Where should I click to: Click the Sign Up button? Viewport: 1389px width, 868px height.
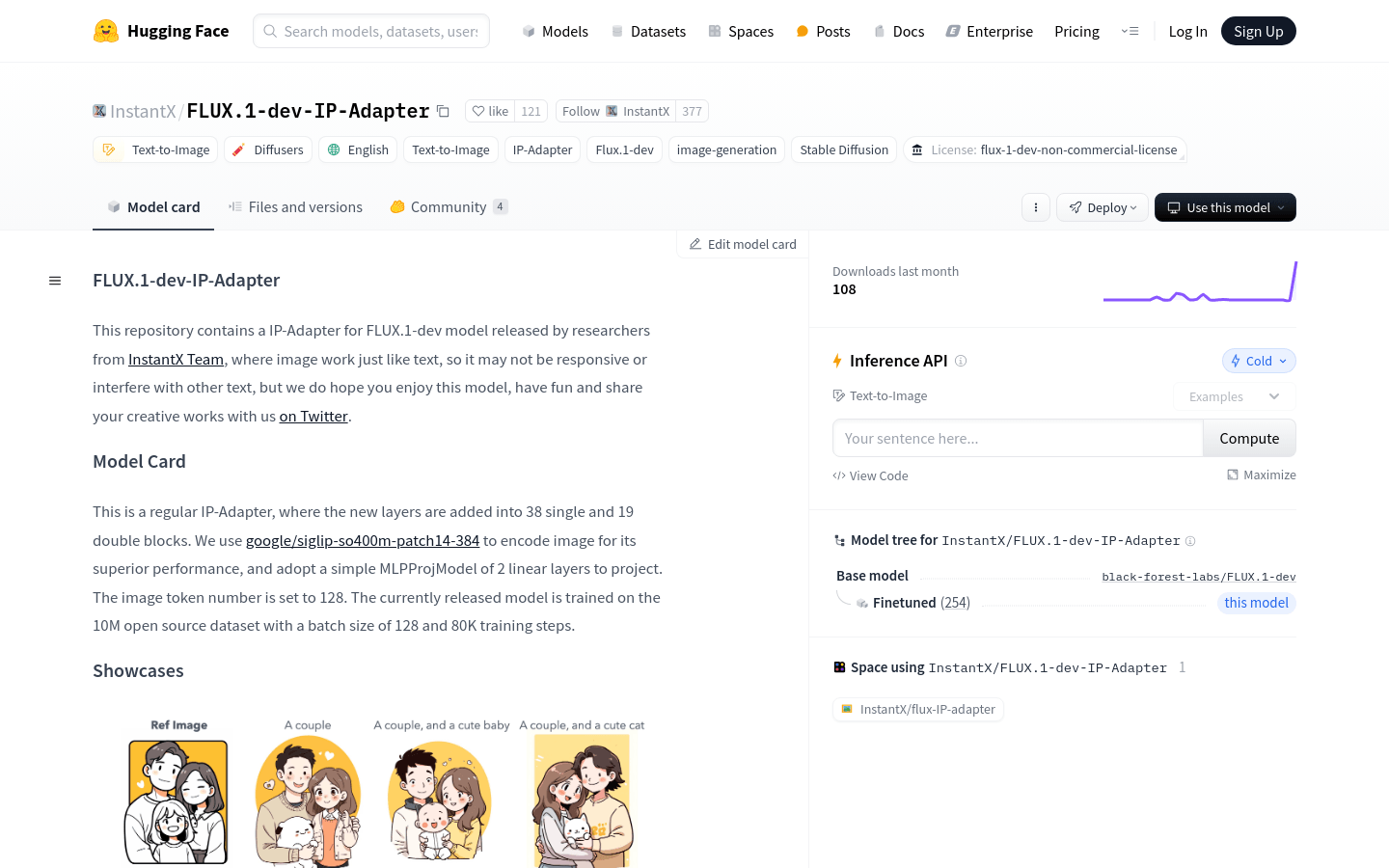pos(1259,31)
